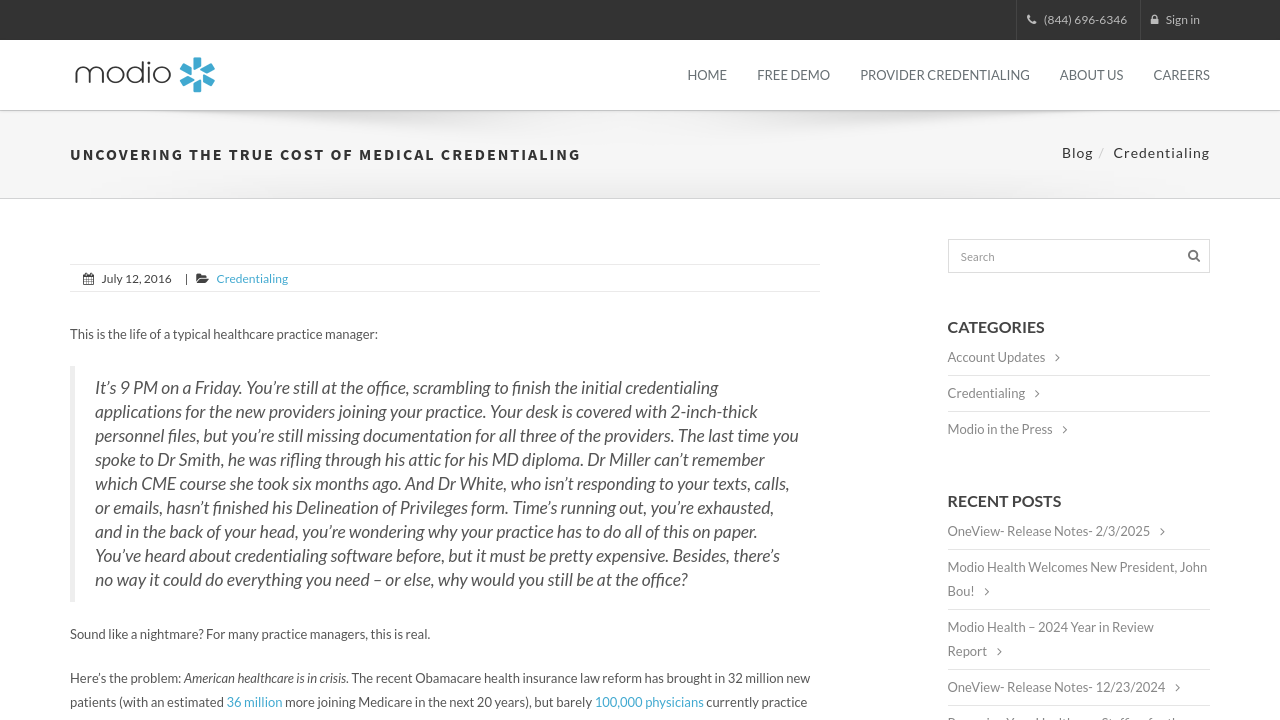Screen dimensions: 1280x720
Task: Focus the sidebar Search field
Action: pos(1065,256)
